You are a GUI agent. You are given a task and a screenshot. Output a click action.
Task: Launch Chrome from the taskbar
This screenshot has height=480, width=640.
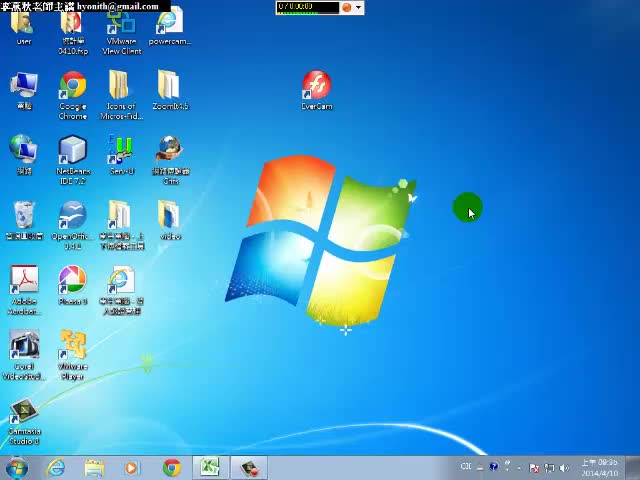172,468
